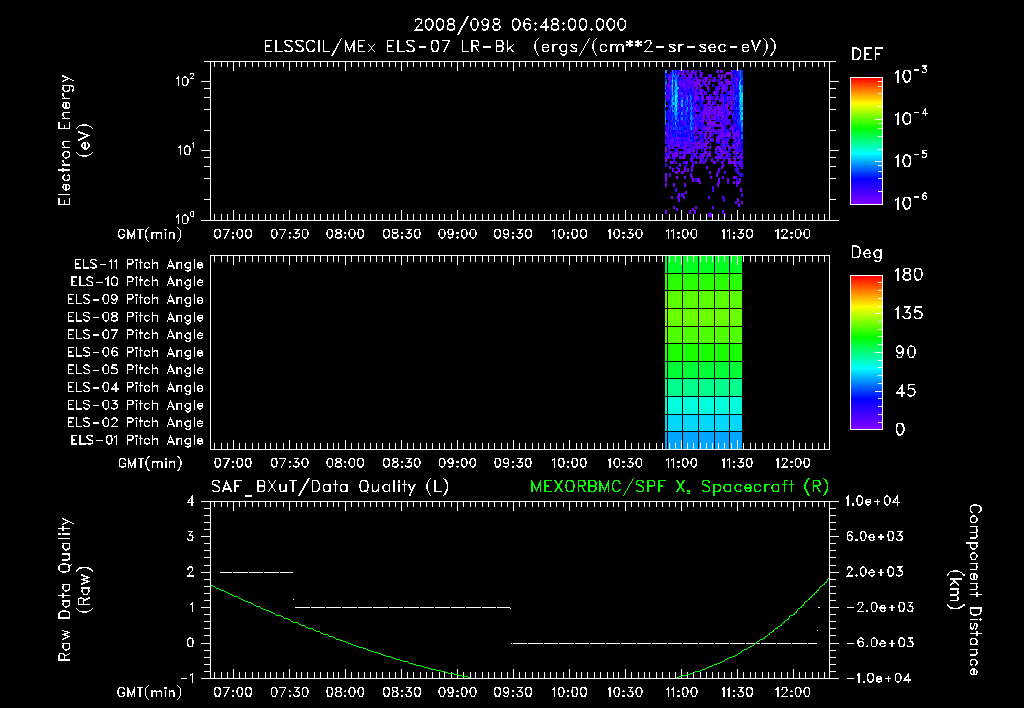
Task: Click the Deg legend title
Action: (867, 253)
